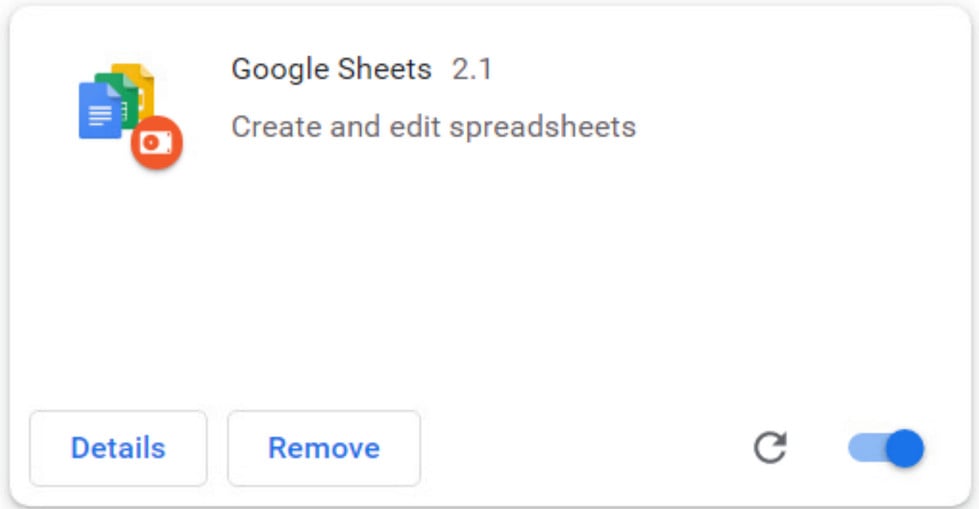Turn off the blue enabled switch
The image size is (979, 509).
pos(886,448)
